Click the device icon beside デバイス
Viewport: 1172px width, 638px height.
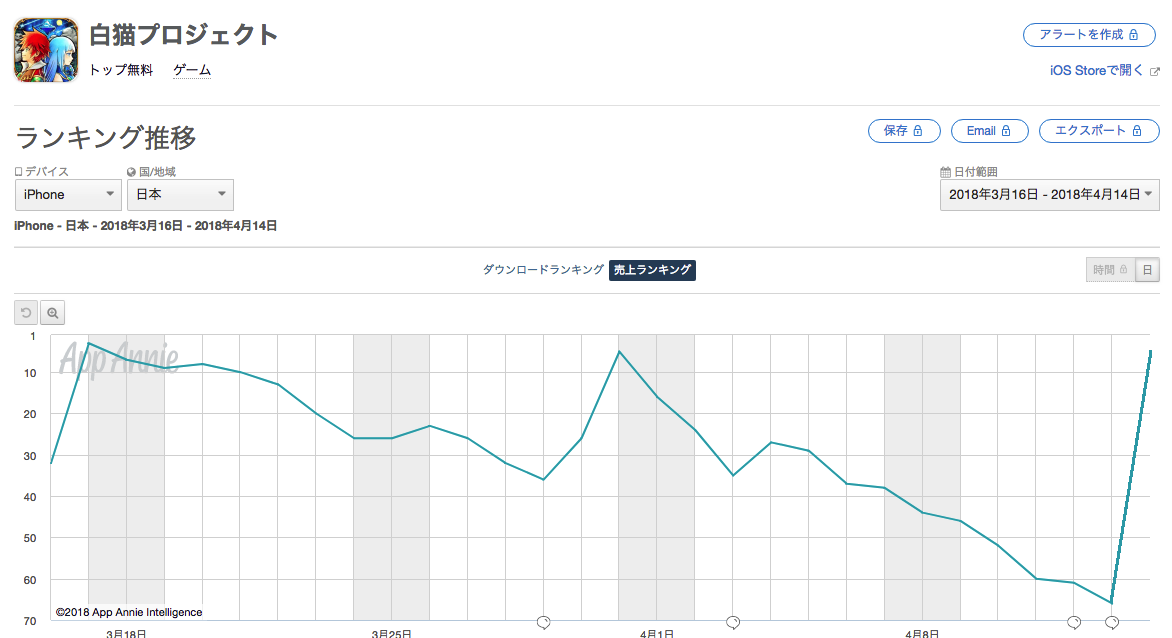(x=19, y=172)
